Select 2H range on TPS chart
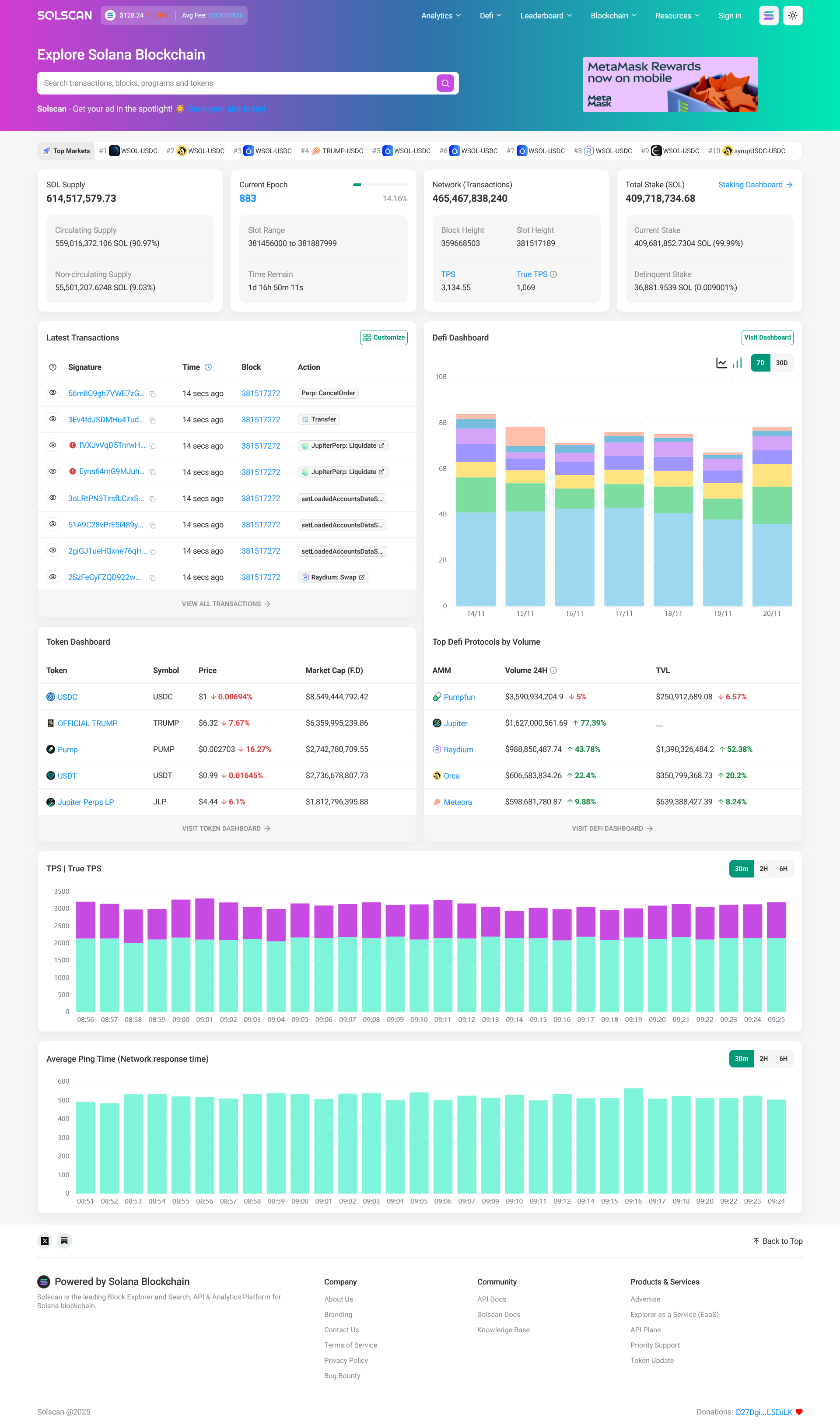 click(763, 868)
